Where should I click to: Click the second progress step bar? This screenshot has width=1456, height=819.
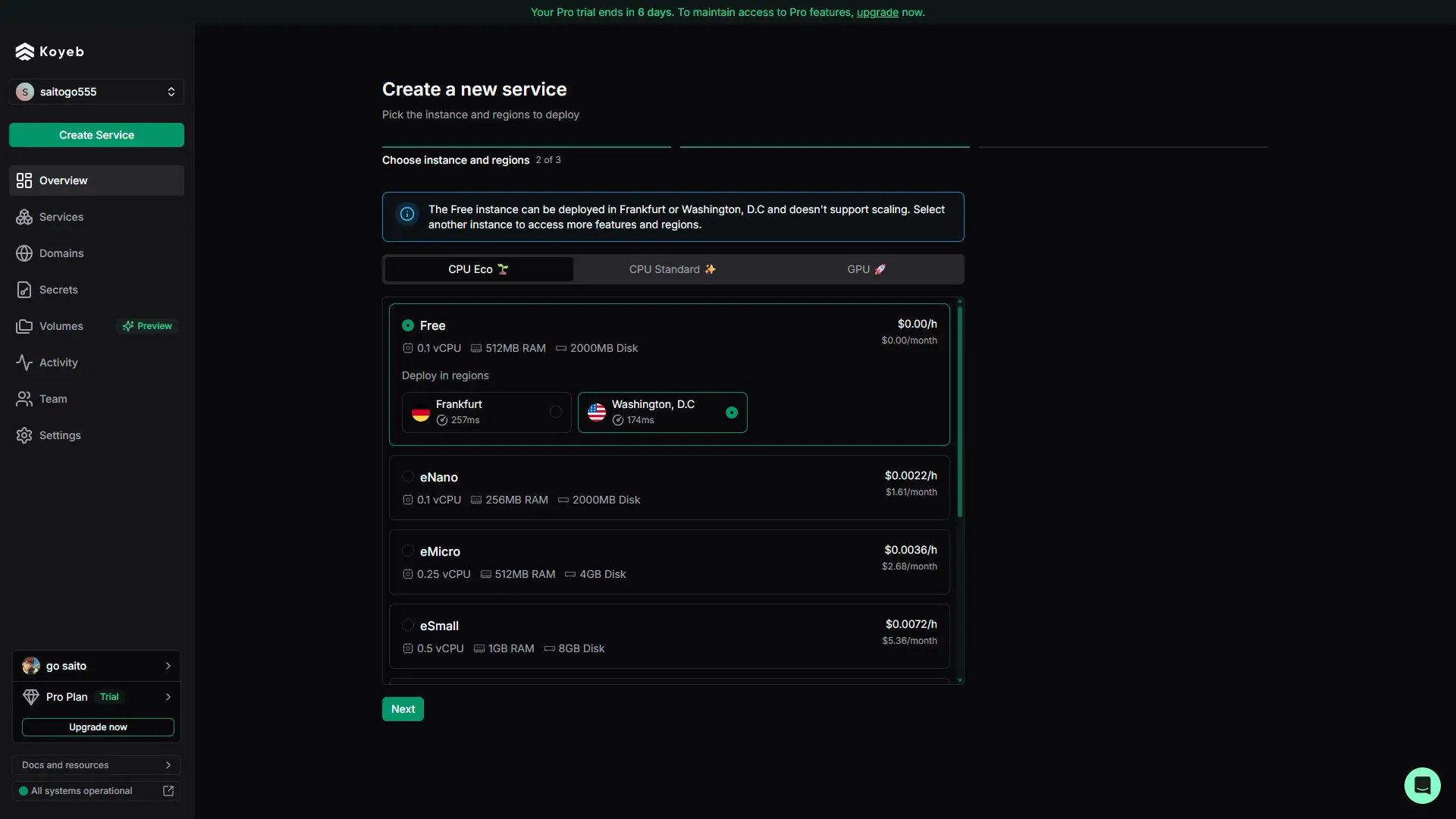(825, 146)
